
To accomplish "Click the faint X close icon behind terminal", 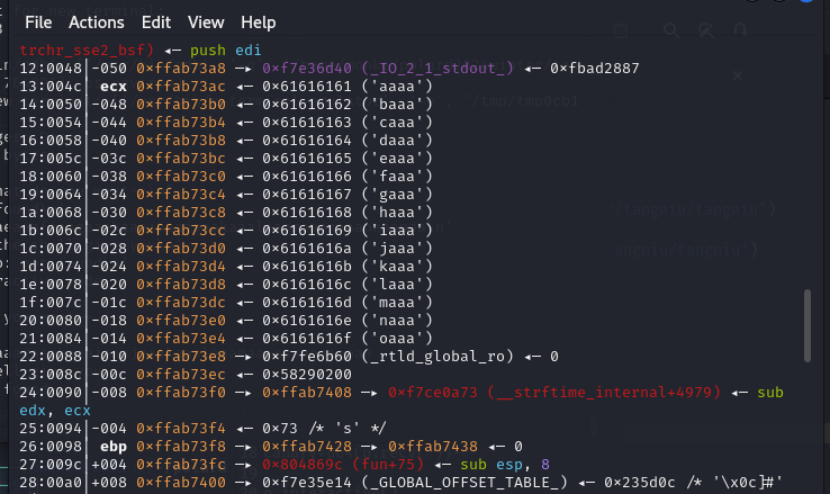I will pos(737,75).
